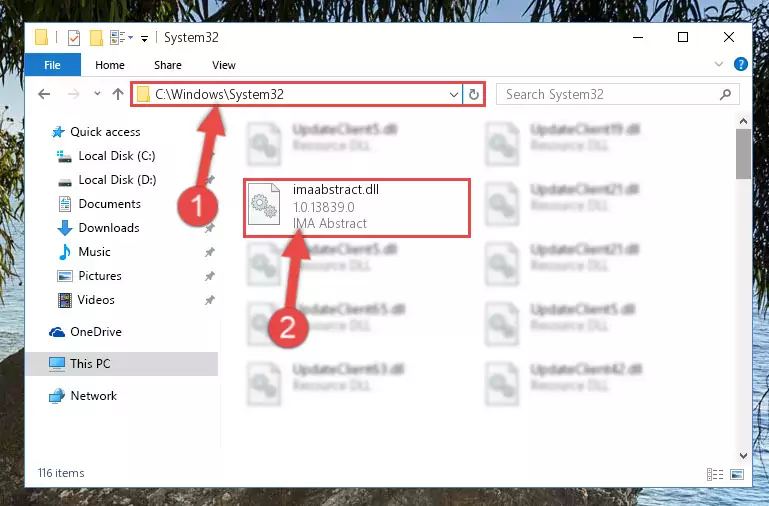
Task: Expand the ribbon with the chevron
Action: point(718,64)
